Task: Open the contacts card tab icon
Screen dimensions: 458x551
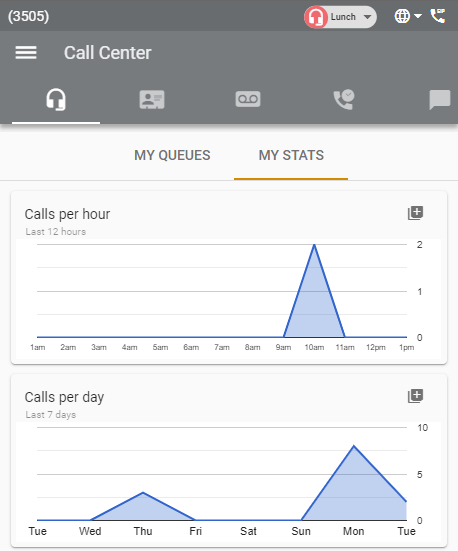Action: pyautogui.click(x=152, y=99)
